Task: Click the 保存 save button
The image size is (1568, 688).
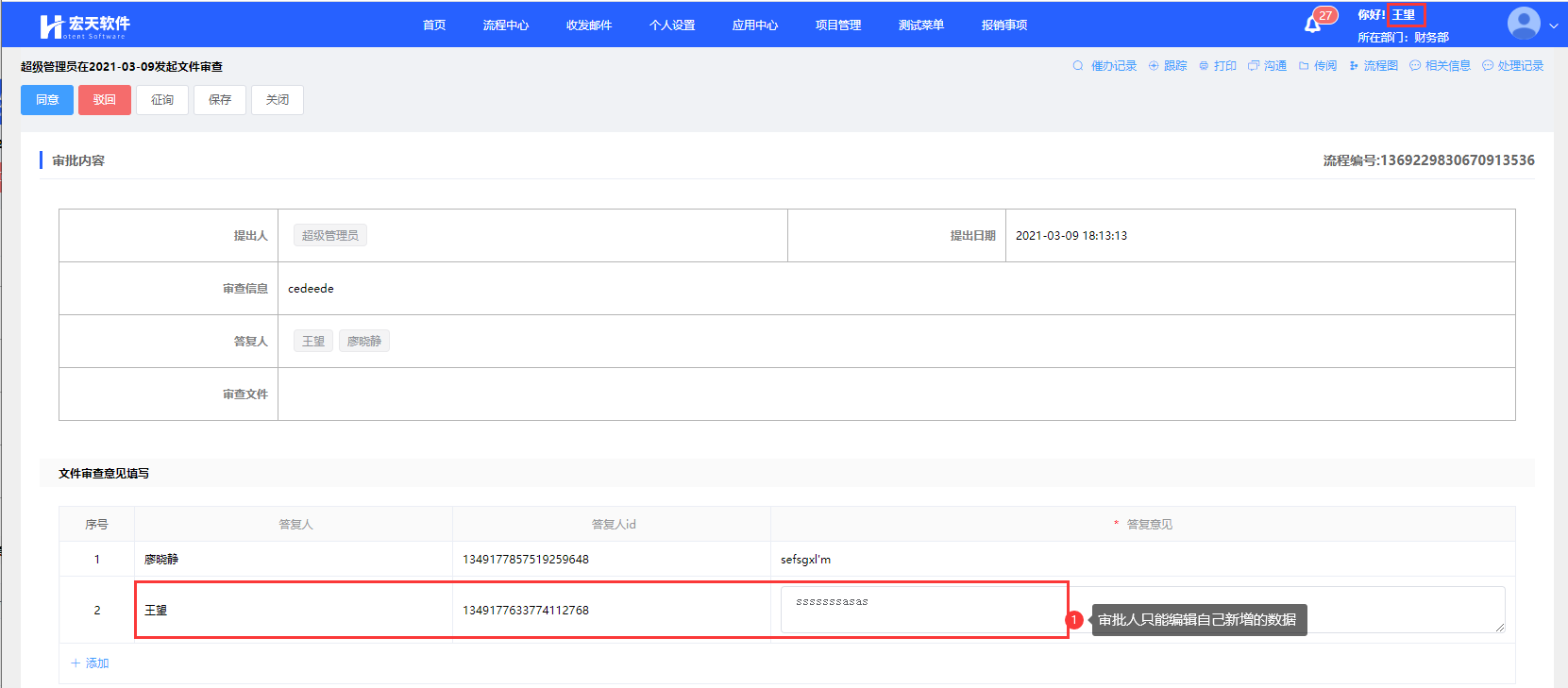Action: tap(220, 100)
